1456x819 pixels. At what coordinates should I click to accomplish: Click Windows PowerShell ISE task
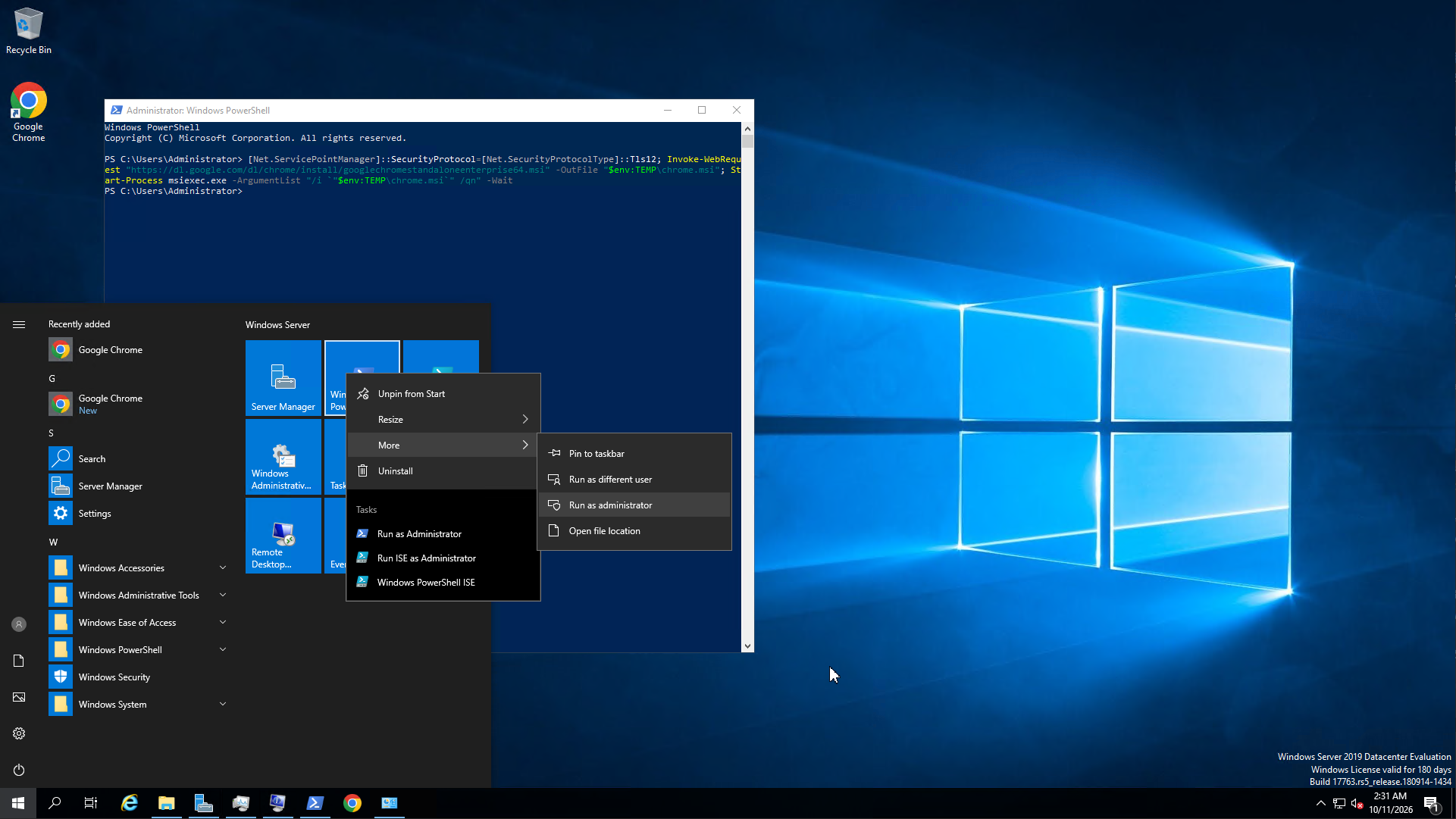pos(443,583)
